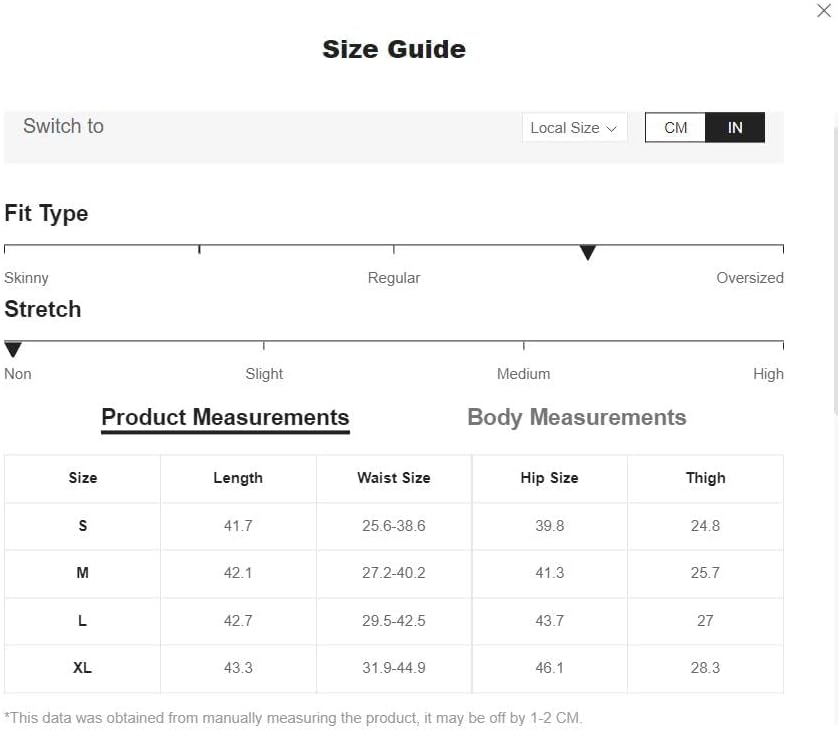This screenshot has width=838, height=730.
Task: Click the size XL row label
Action: [x=83, y=668]
